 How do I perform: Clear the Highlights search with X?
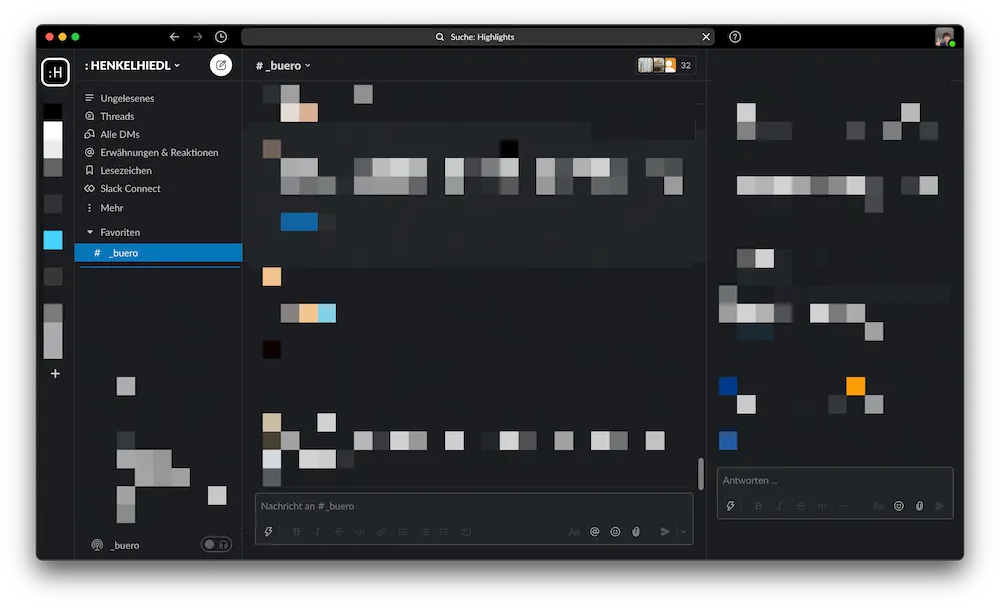[x=705, y=37]
